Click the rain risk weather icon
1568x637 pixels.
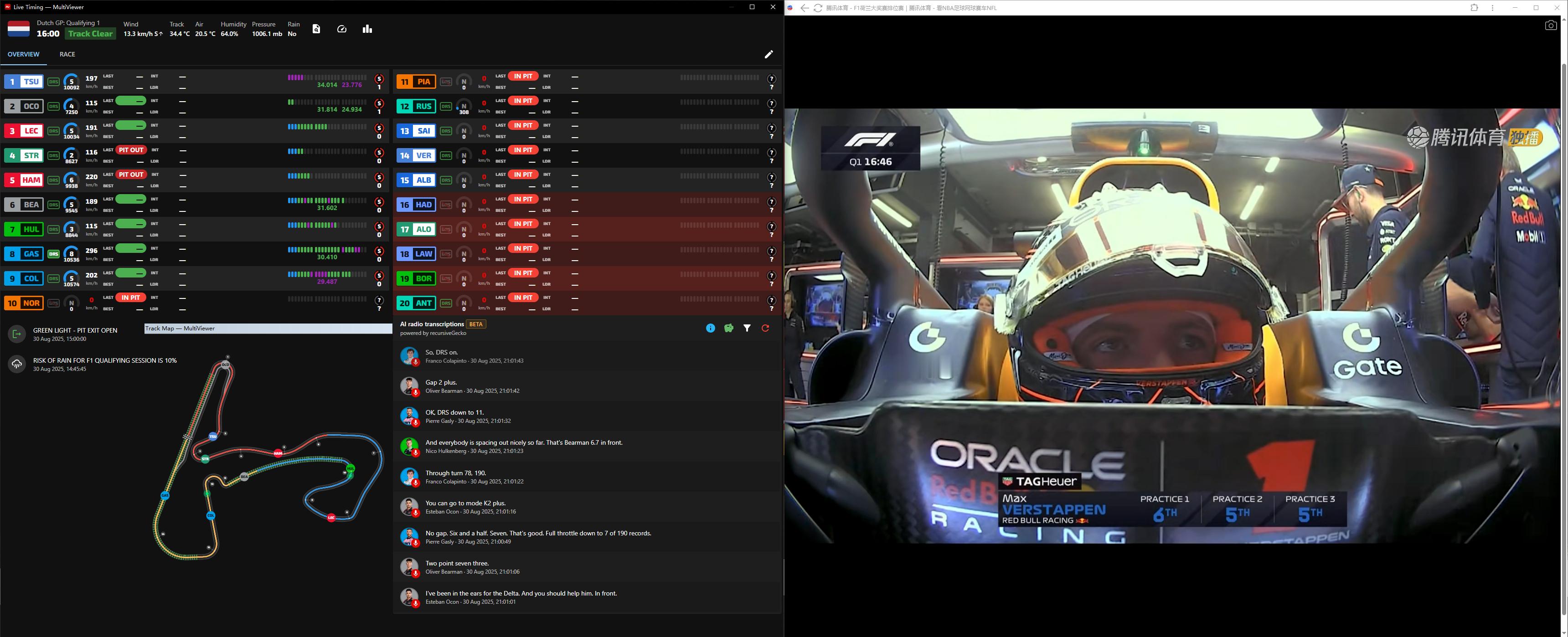16,364
